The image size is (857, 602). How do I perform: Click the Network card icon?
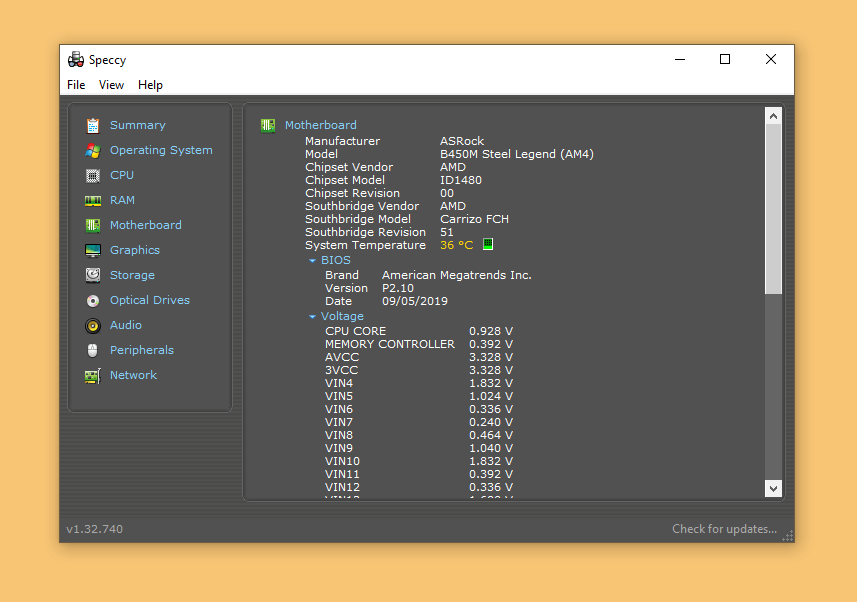pos(93,376)
